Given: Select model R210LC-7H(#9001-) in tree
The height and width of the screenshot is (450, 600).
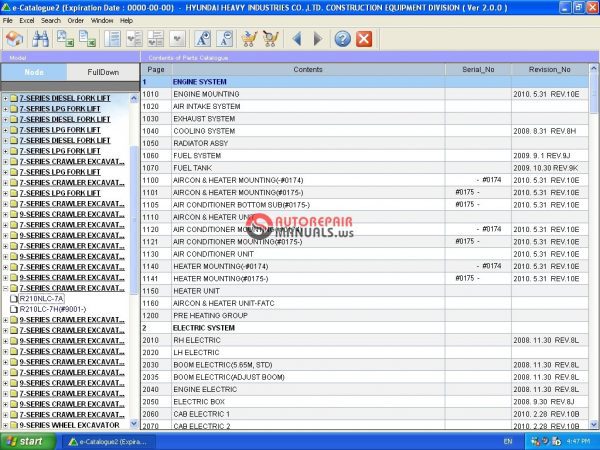Looking at the screenshot, I should (x=53, y=309).
